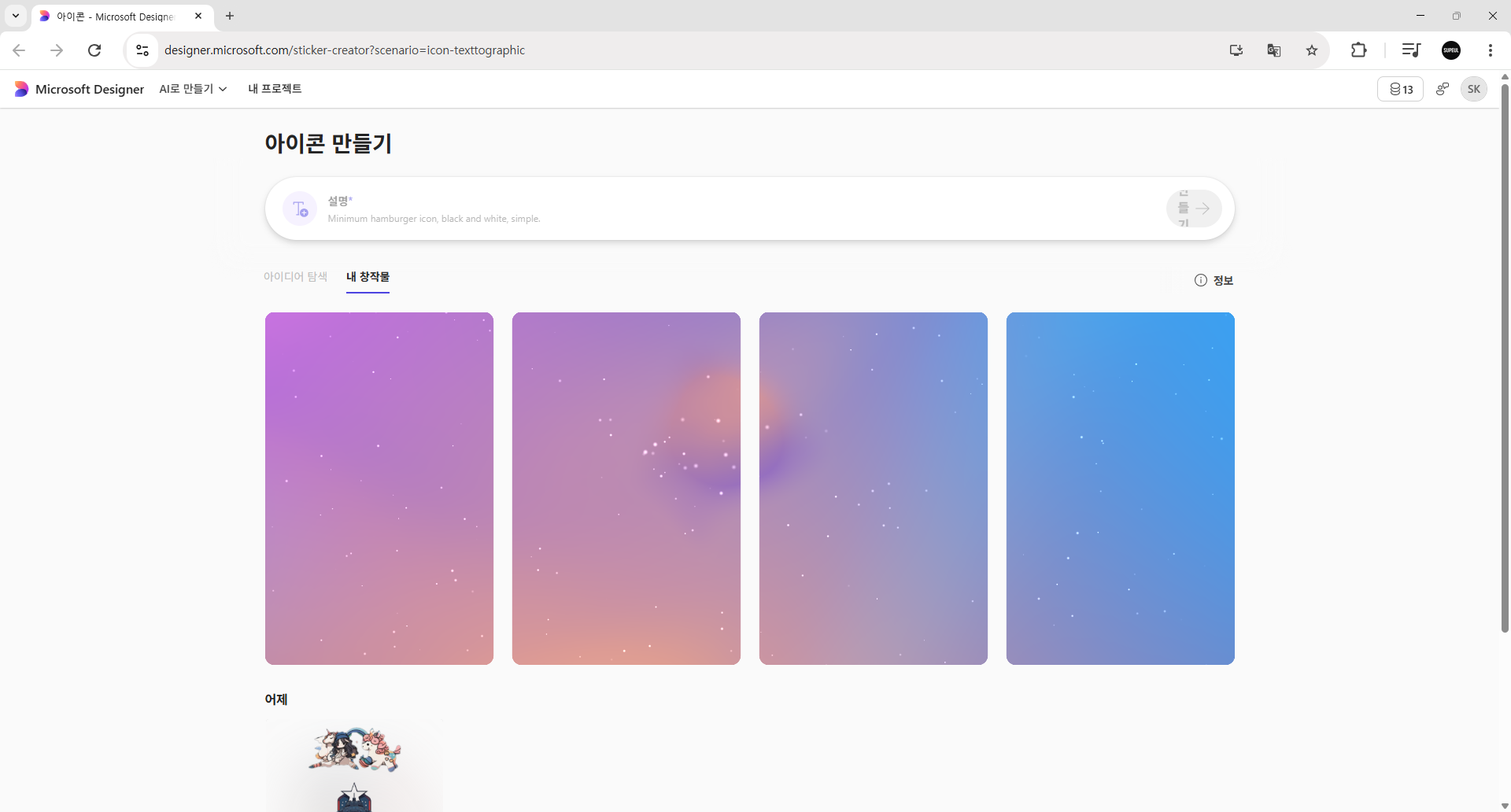Viewport: 1511px width, 812px height.
Task: Click the 설명 description input field
Action: [x=740, y=209]
